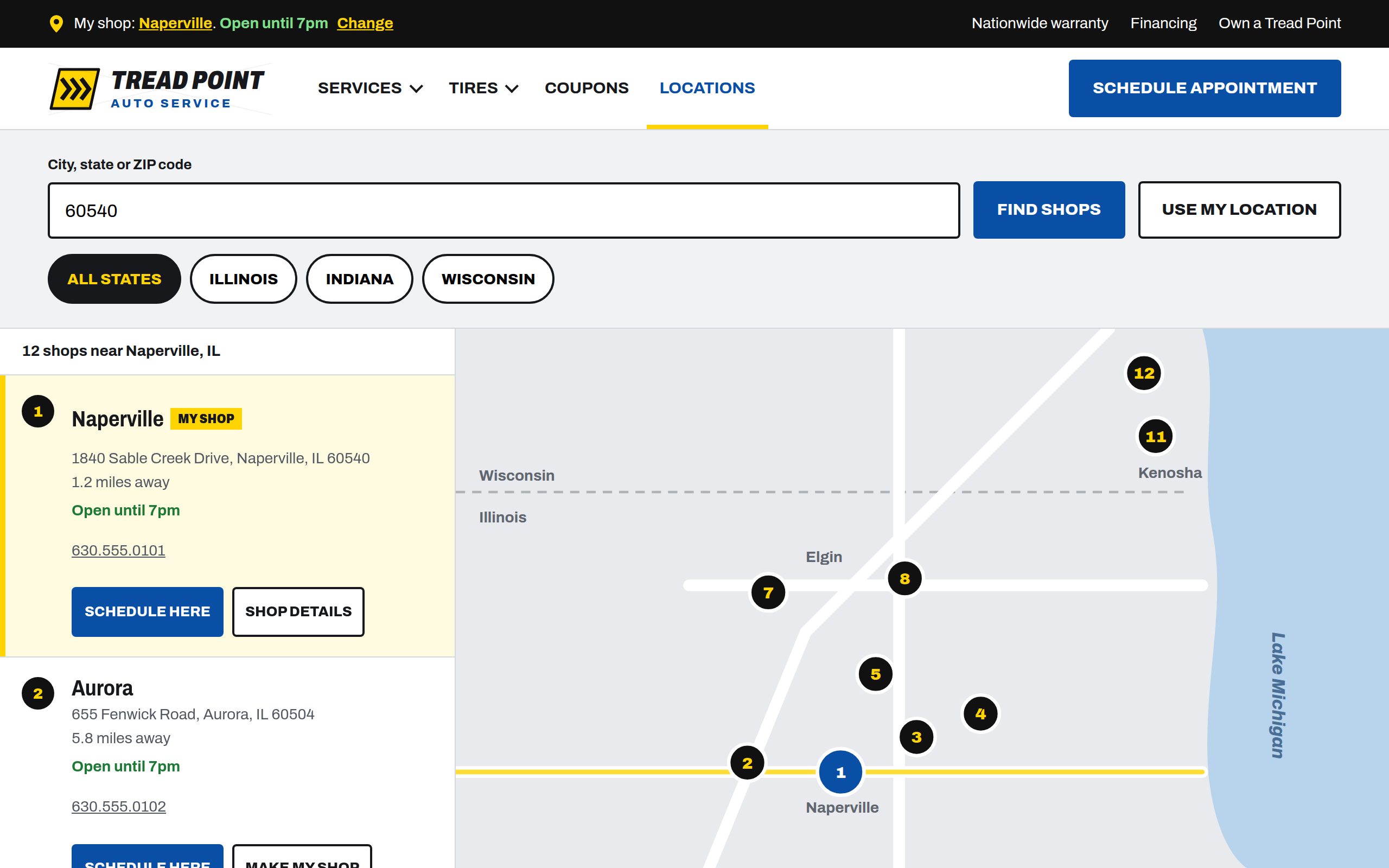This screenshot has height=868, width=1389.
Task: Select map marker 7
Action: (768, 592)
